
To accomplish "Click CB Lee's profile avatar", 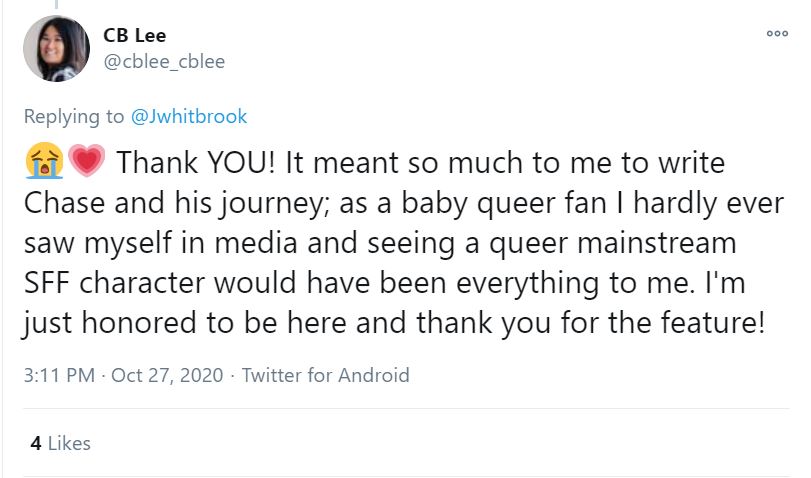I will (x=57, y=49).
